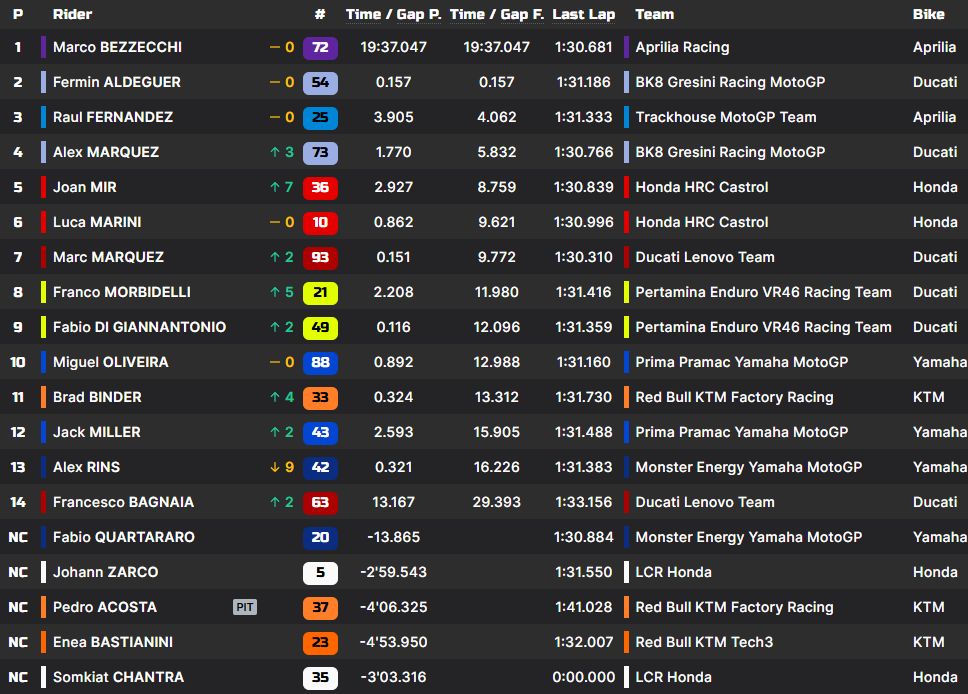Click the up arrow 5 indicator for Morbidelli
968x694 pixels.
(282, 292)
